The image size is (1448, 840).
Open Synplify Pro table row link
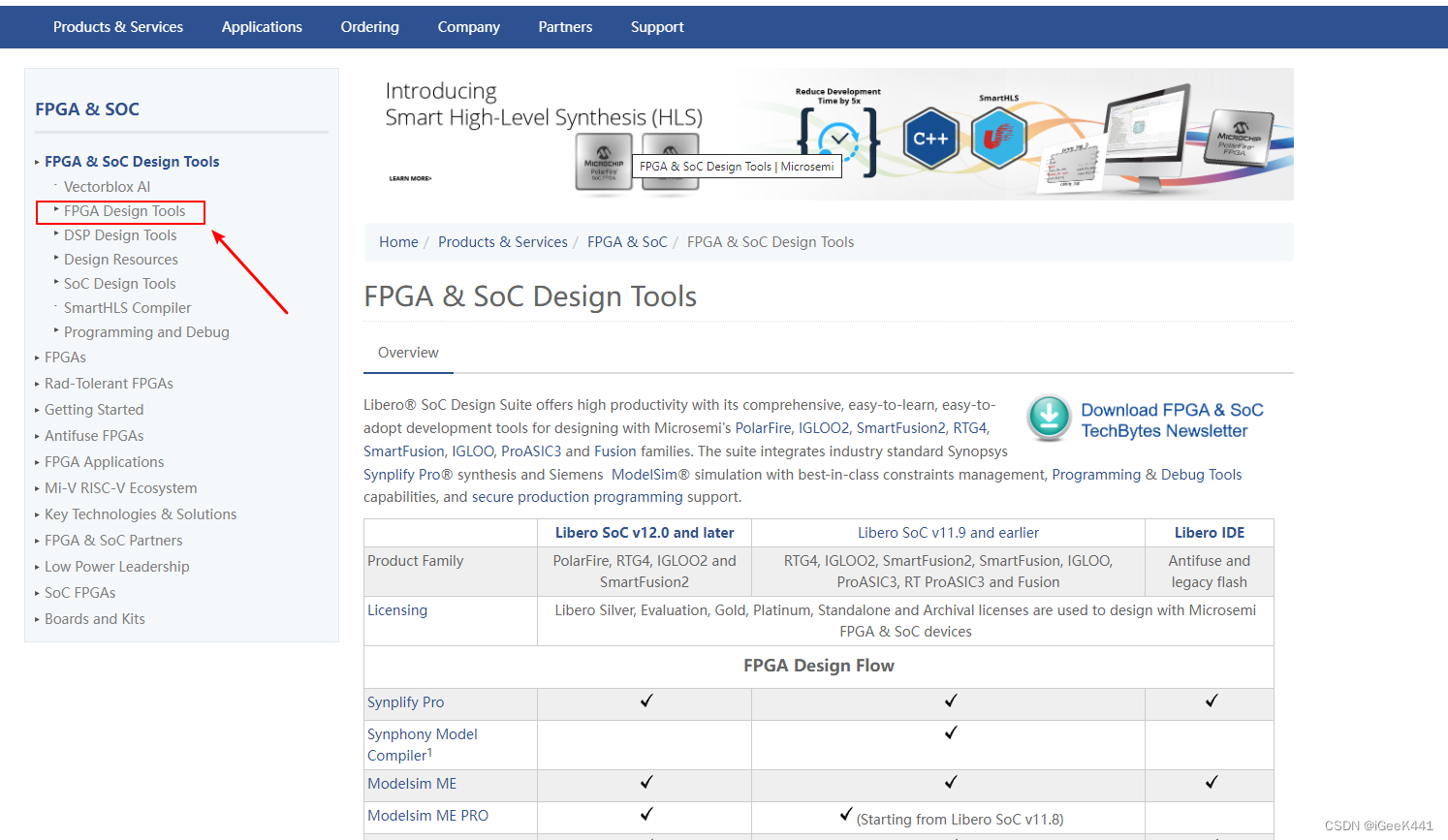pyautogui.click(x=405, y=702)
